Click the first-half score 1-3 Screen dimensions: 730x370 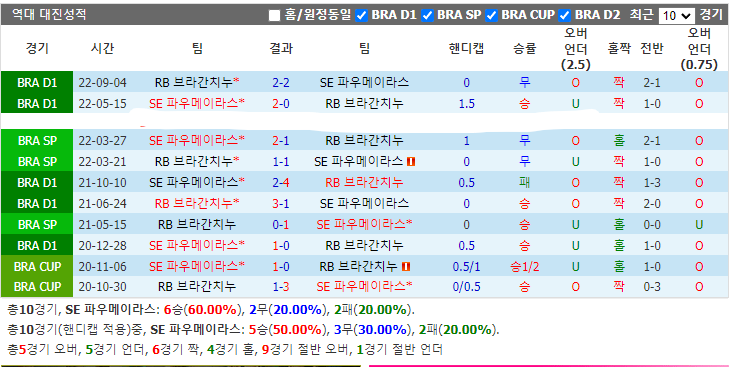click(652, 182)
